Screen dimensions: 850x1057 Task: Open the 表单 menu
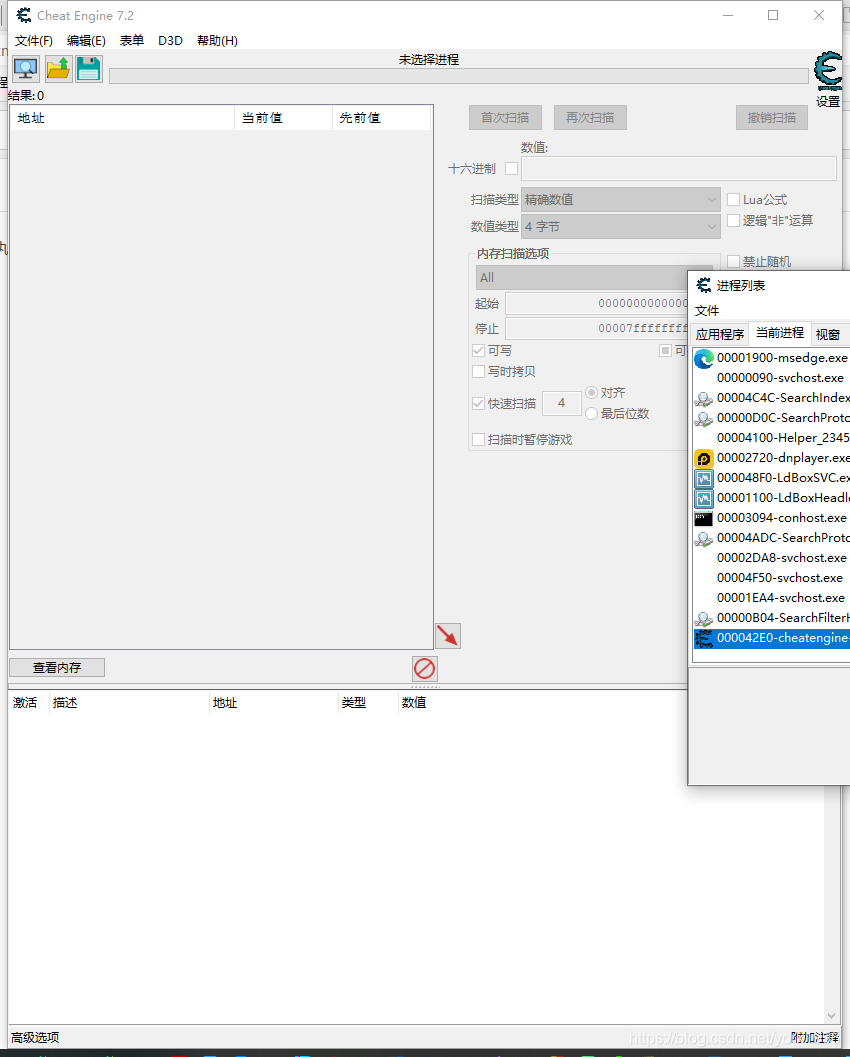click(132, 40)
